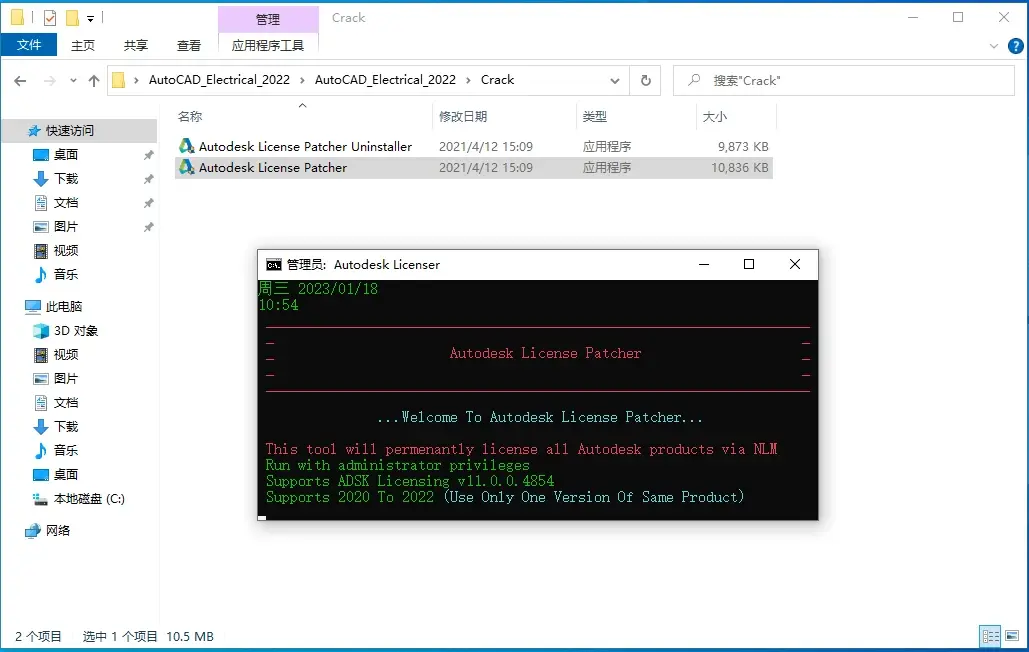The height and width of the screenshot is (652, 1029).
Task: Click Crack in the address breadcrumb
Action: [497, 80]
